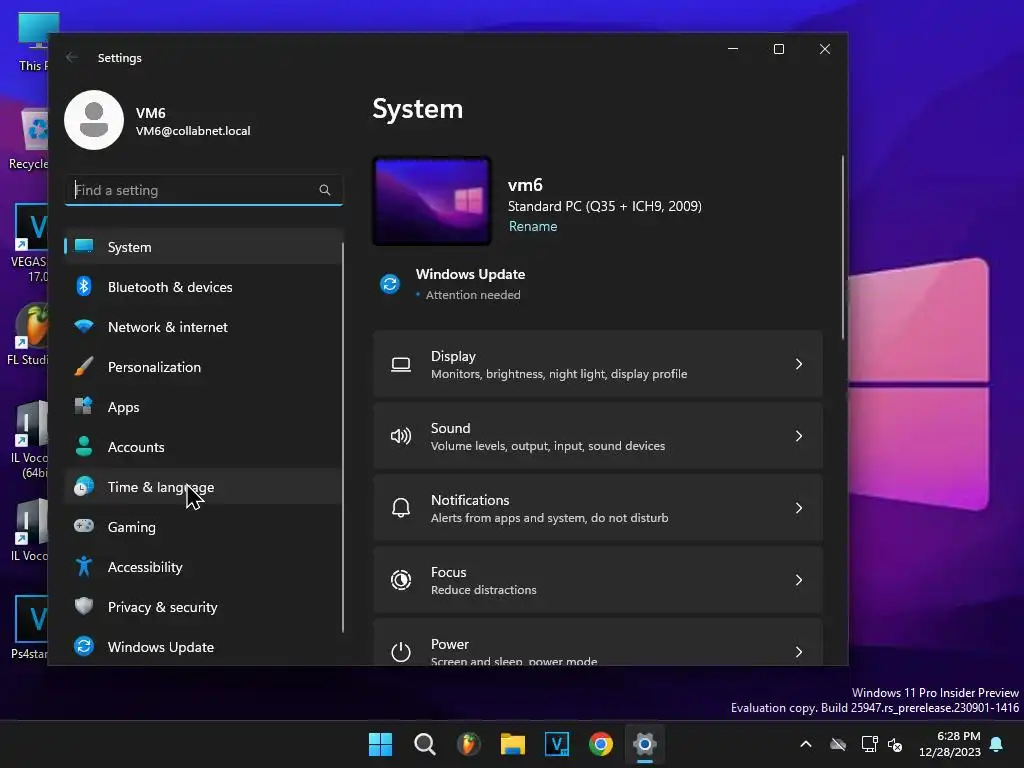Open Network & internet settings
The width and height of the screenshot is (1024, 768).
click(203, 327)
